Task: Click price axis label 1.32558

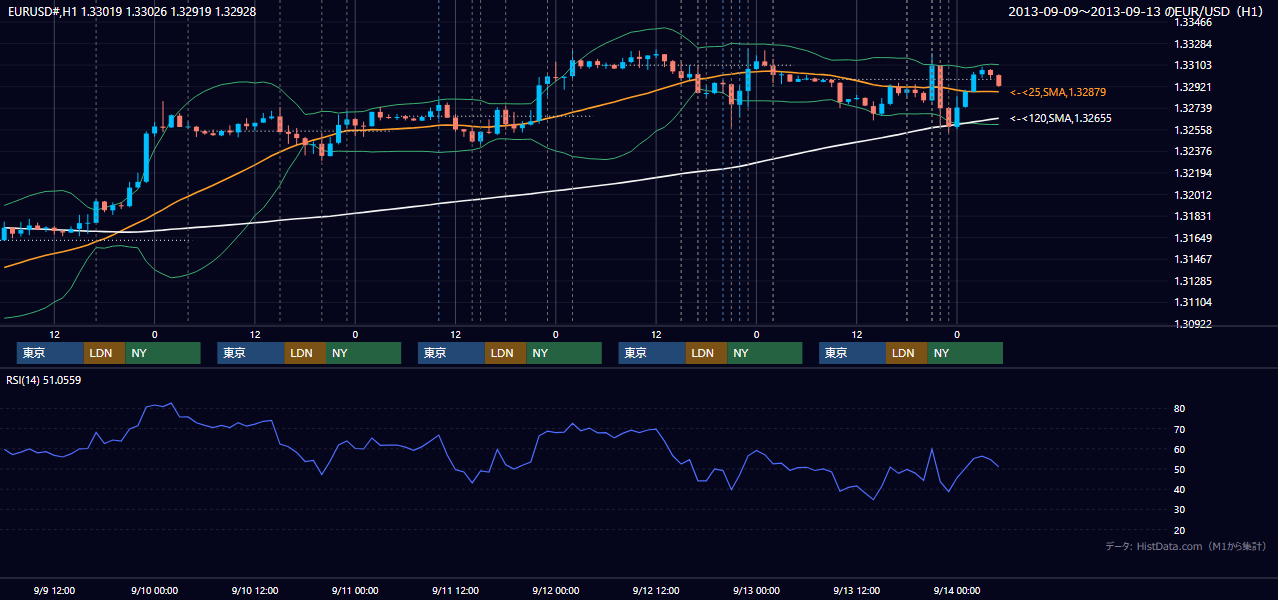Action: (1193, 130)
